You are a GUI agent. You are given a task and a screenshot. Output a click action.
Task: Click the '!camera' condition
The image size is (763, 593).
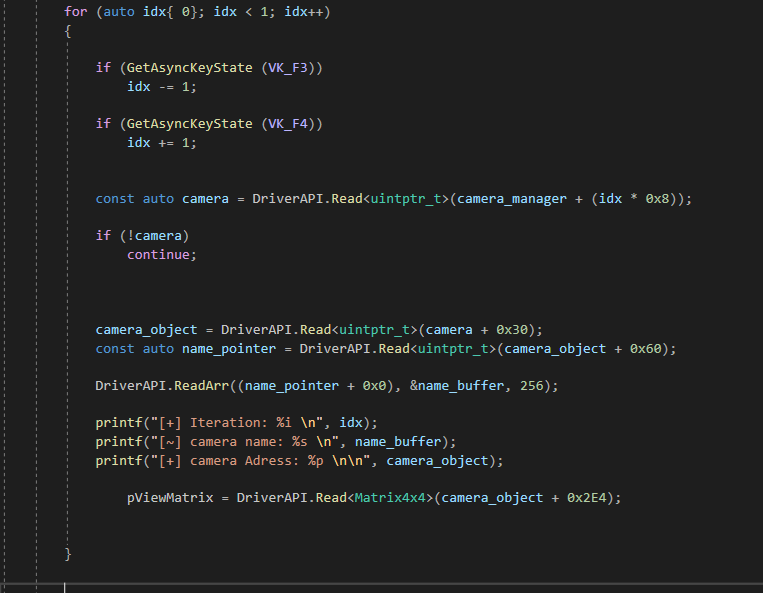coord(154,235)
